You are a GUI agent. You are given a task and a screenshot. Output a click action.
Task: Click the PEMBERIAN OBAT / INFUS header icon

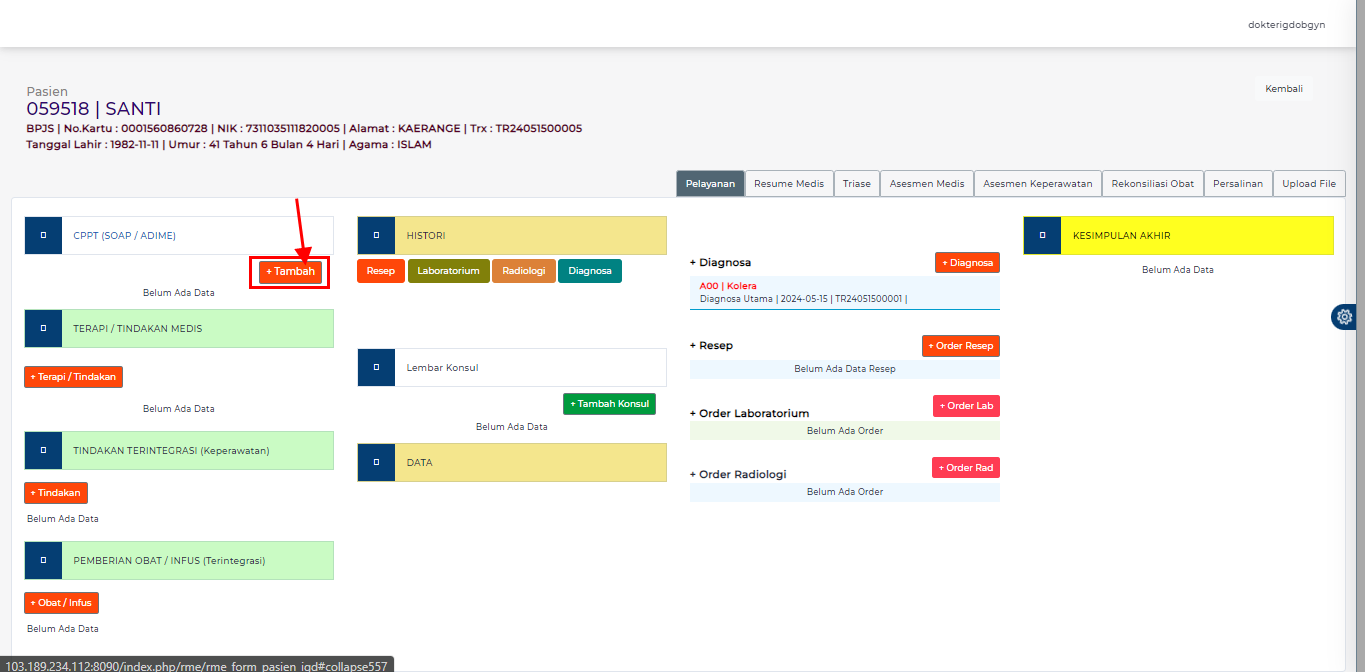tap(42, 560)
